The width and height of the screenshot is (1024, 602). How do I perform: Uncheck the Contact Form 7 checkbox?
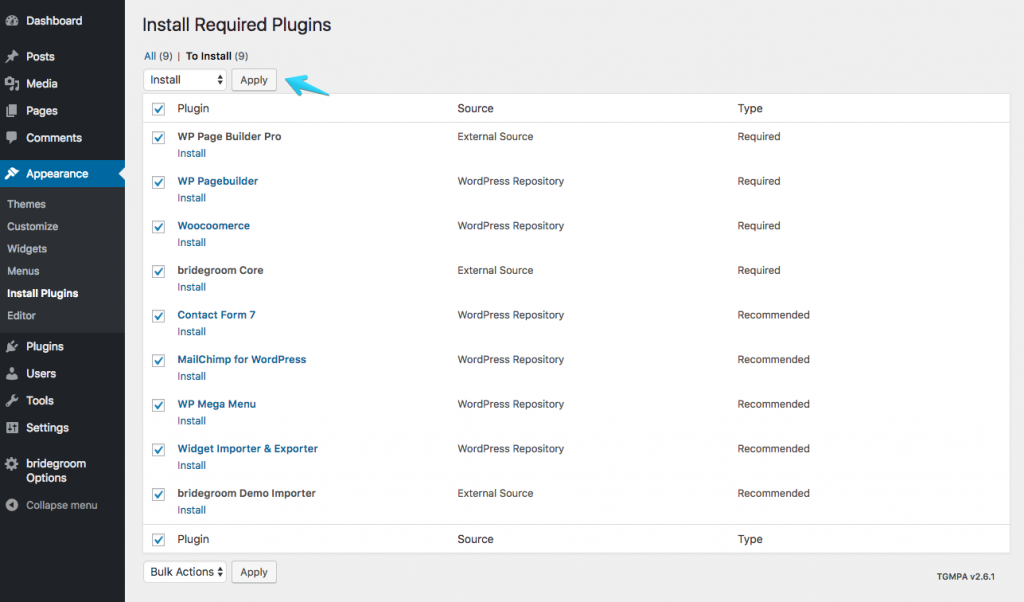pos(159,316)
